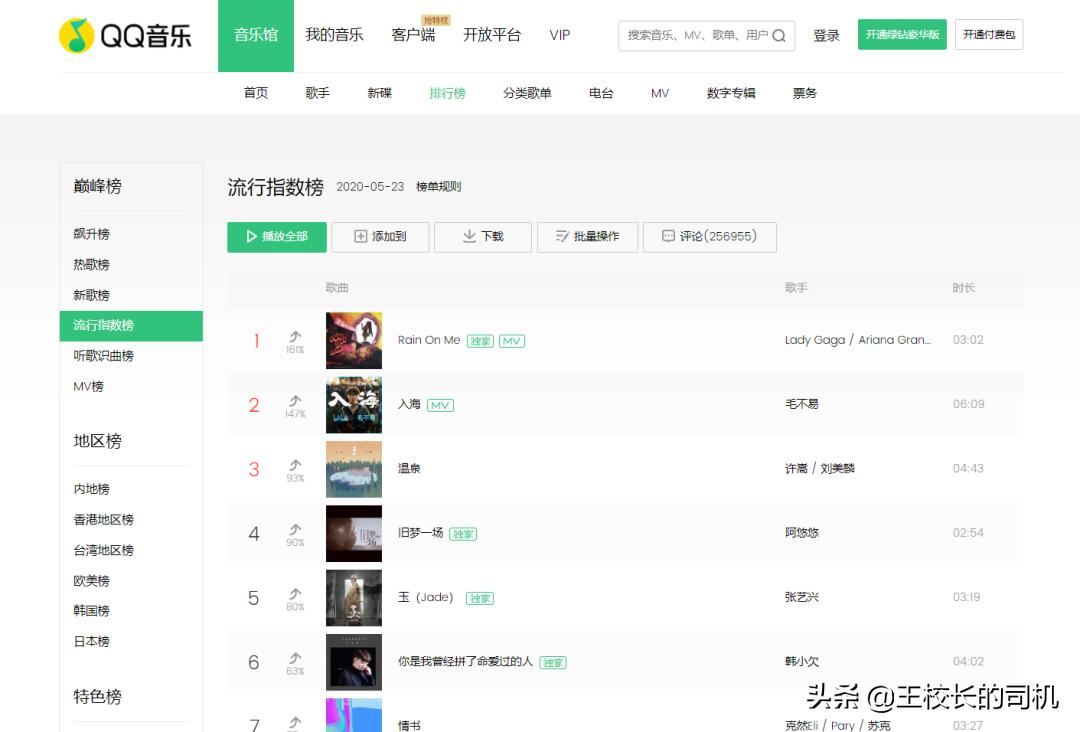Switch to the 歌手 tab
This screenshot has height=732, width=1080.
pyautogui.click(x=316, y=92)
